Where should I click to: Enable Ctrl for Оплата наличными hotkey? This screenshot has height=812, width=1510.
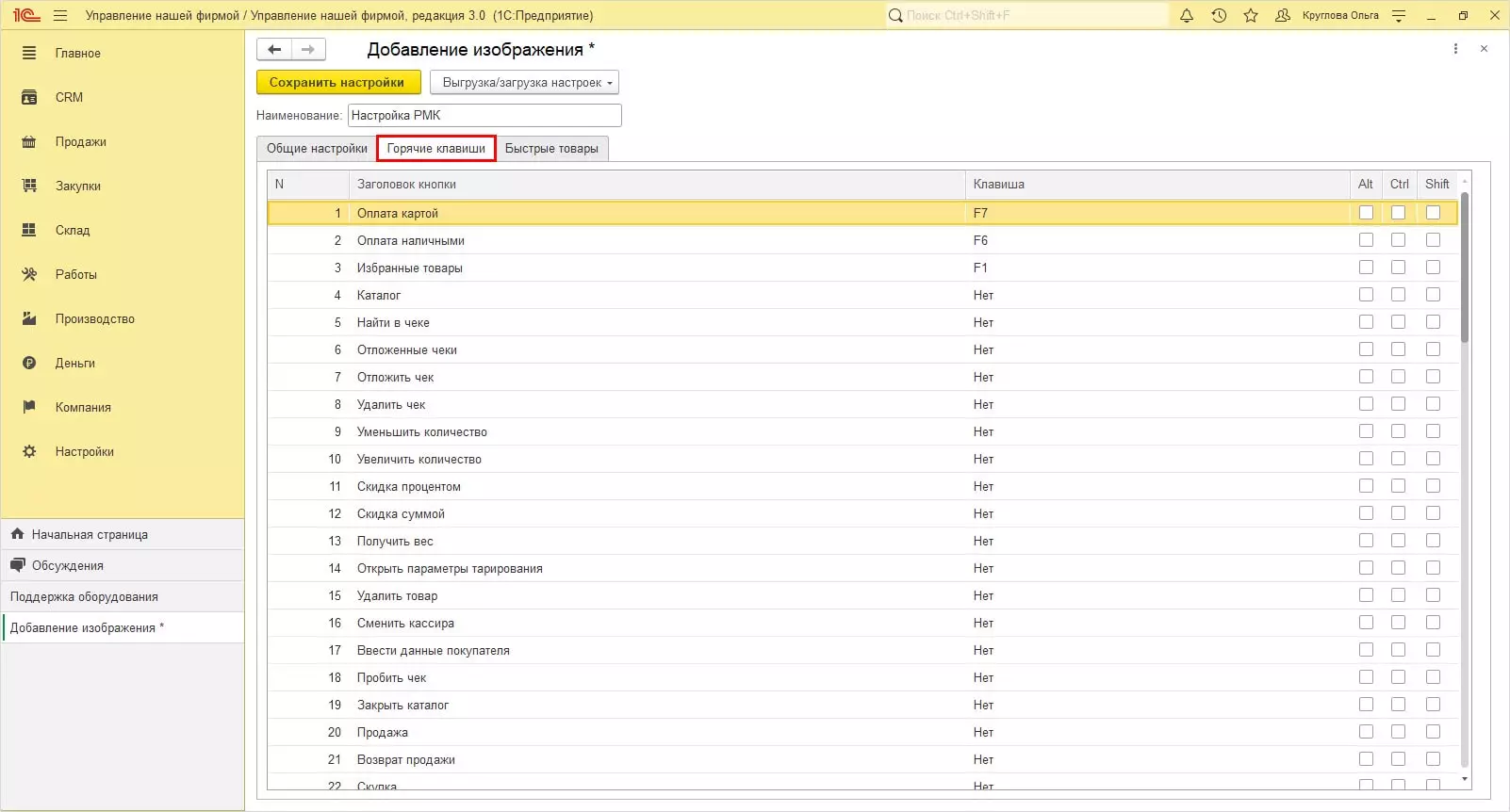click(1398, 240)
